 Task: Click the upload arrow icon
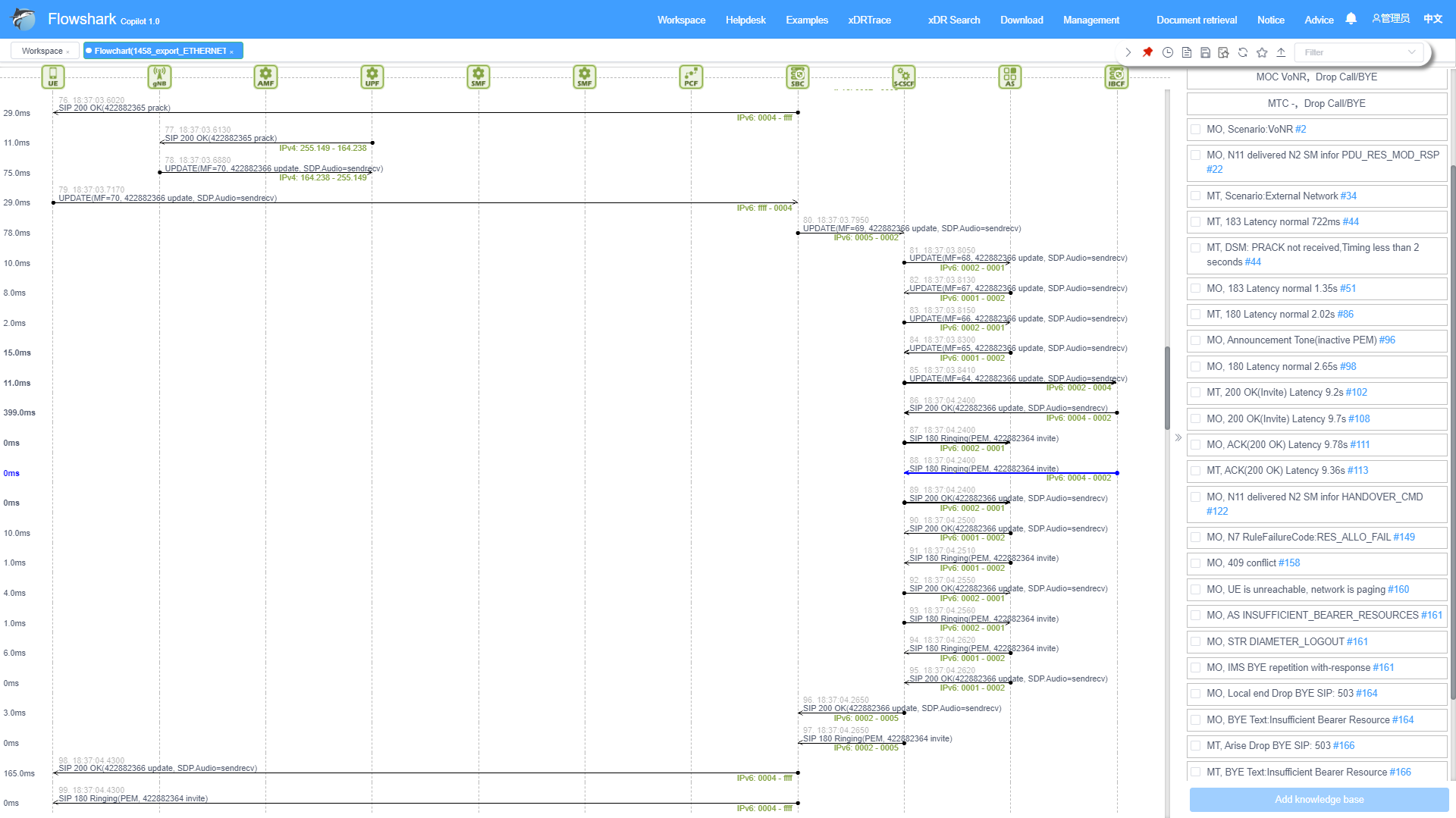1281,52
